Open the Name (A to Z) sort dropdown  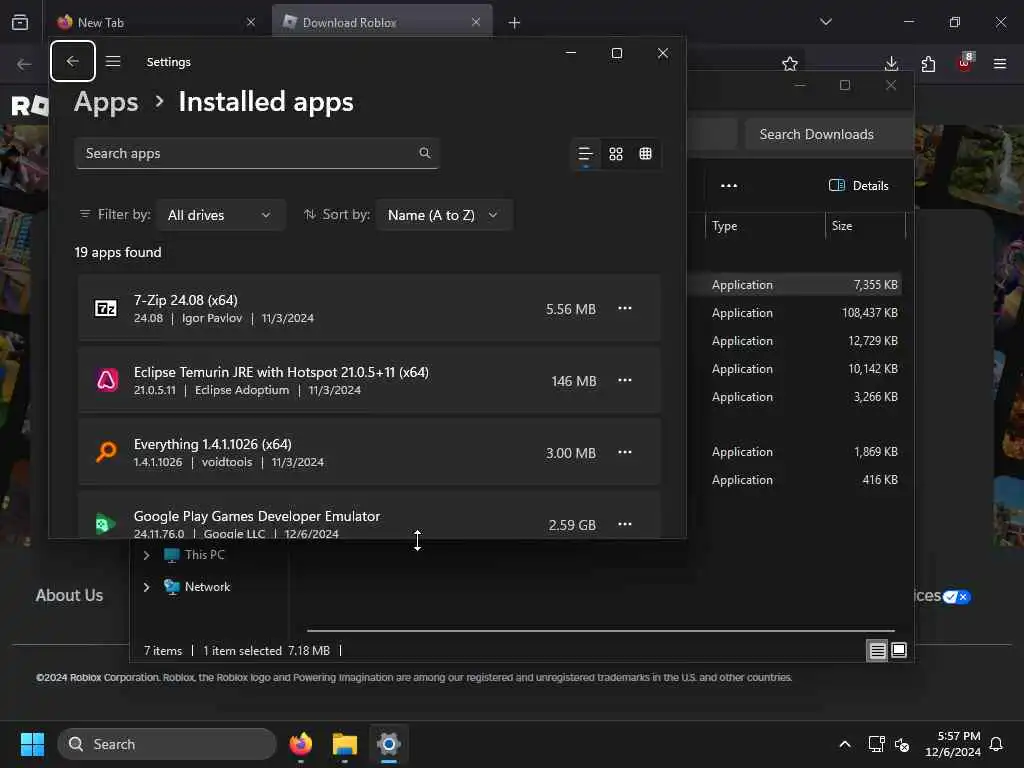pyautogui.click(x=444, y=215)
